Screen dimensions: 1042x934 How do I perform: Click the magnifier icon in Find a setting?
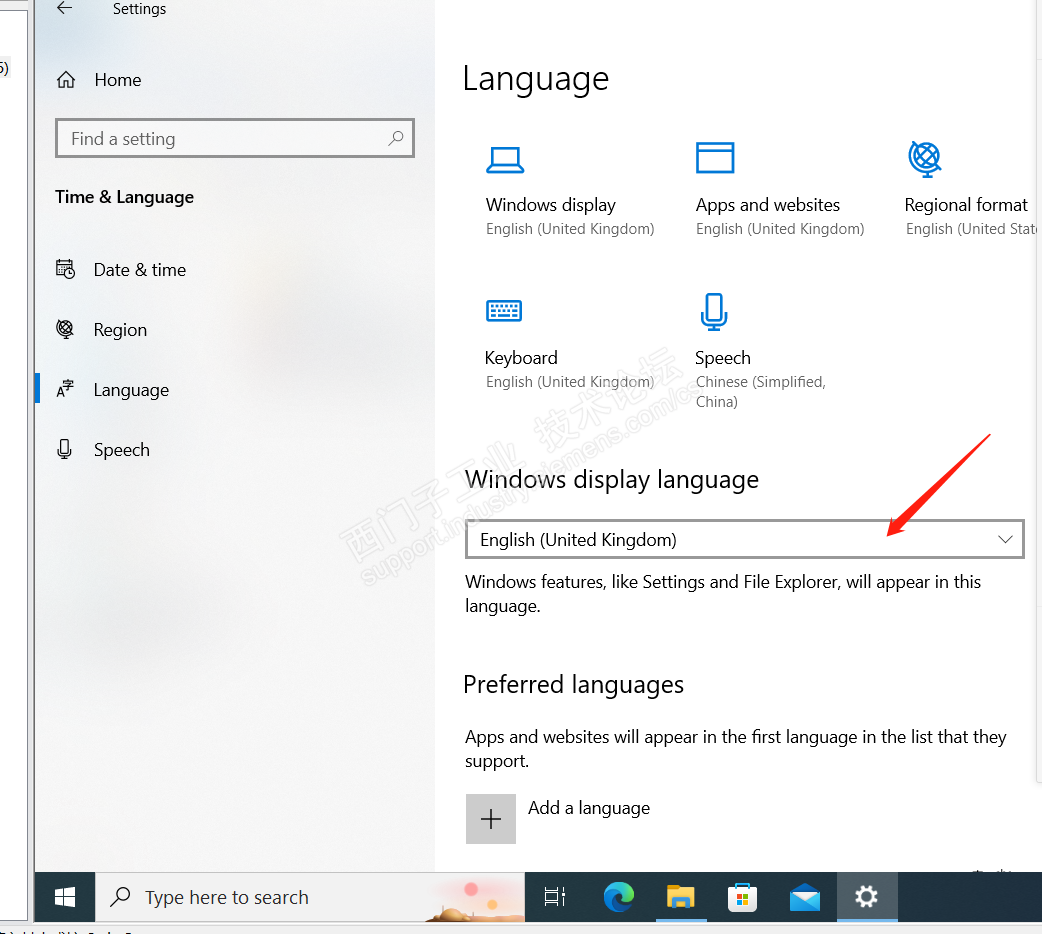tap(395, 138)
